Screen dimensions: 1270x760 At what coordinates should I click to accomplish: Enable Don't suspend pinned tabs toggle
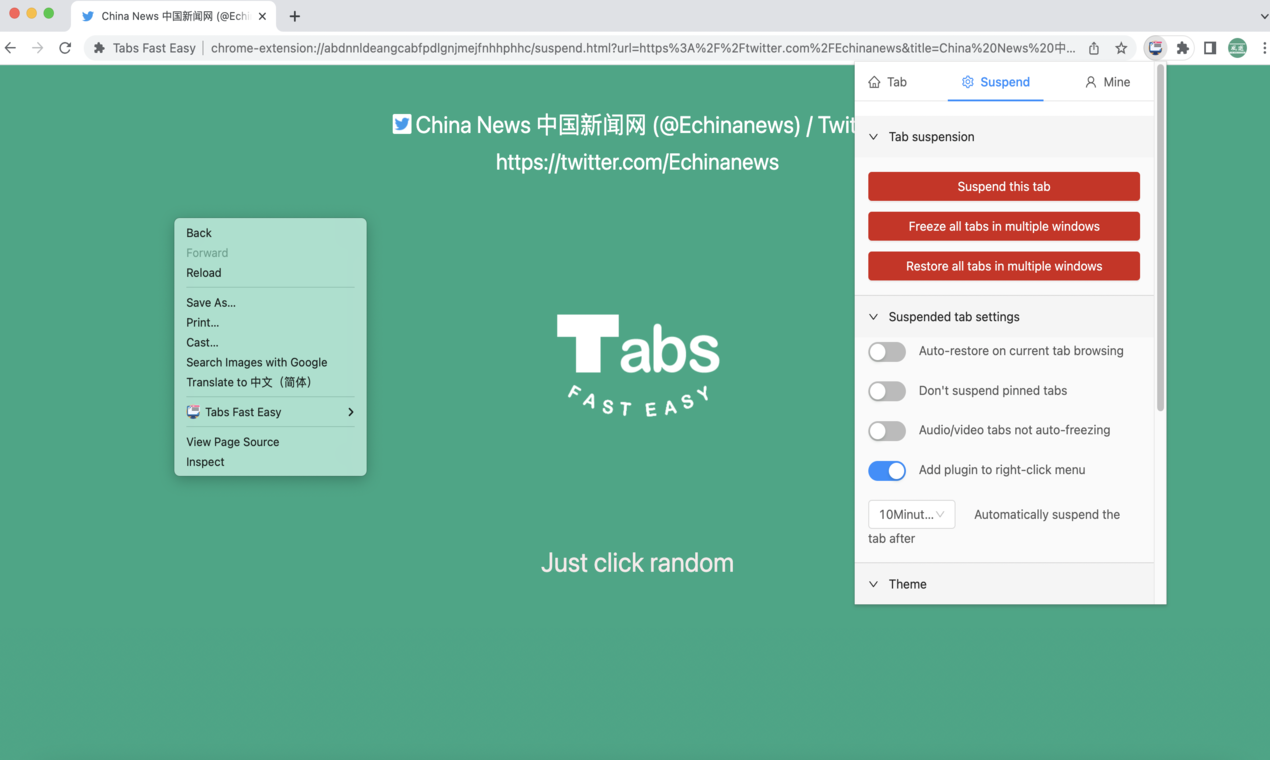click(887, 391)
